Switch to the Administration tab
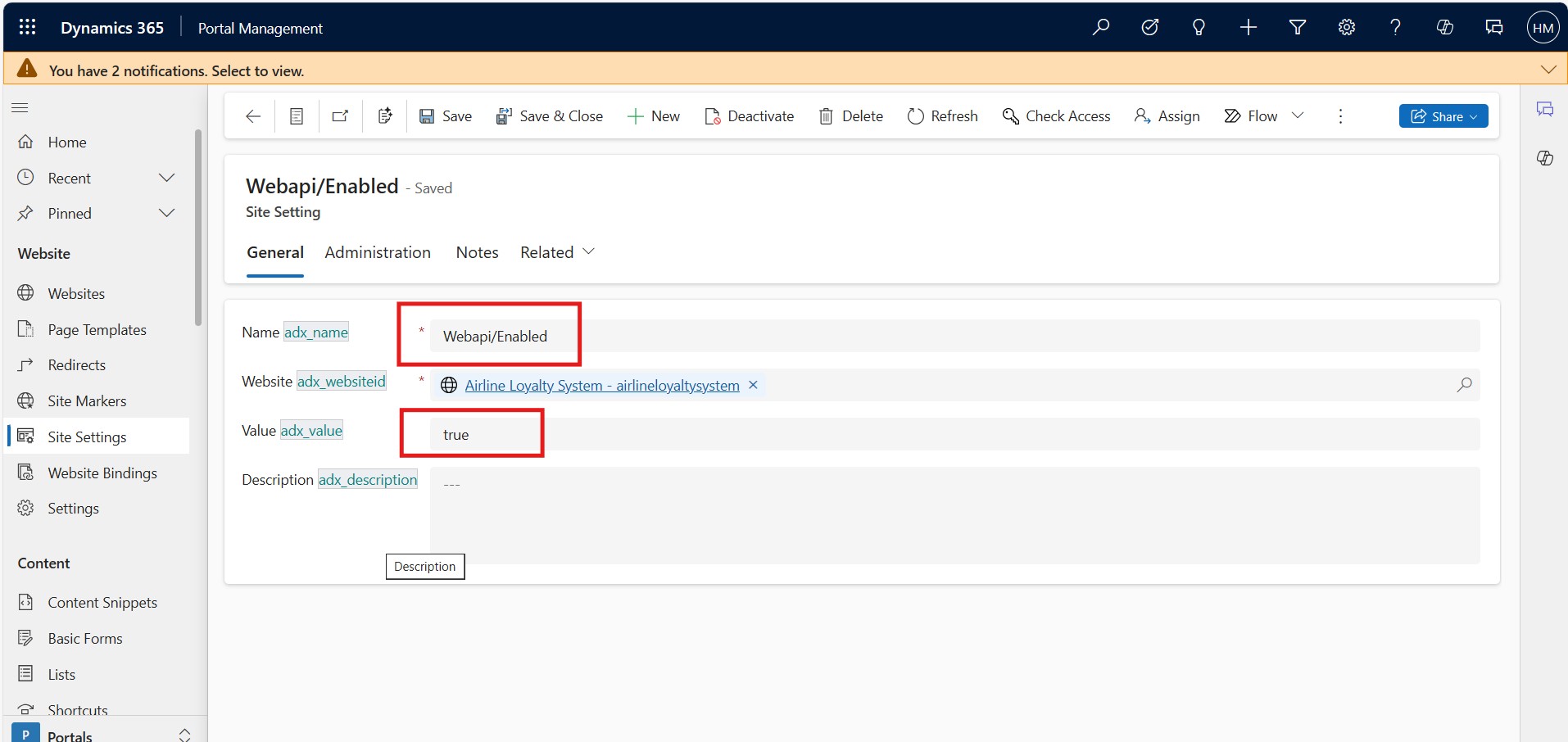The width and height of the screenshot is (1568, 742). 378,252
